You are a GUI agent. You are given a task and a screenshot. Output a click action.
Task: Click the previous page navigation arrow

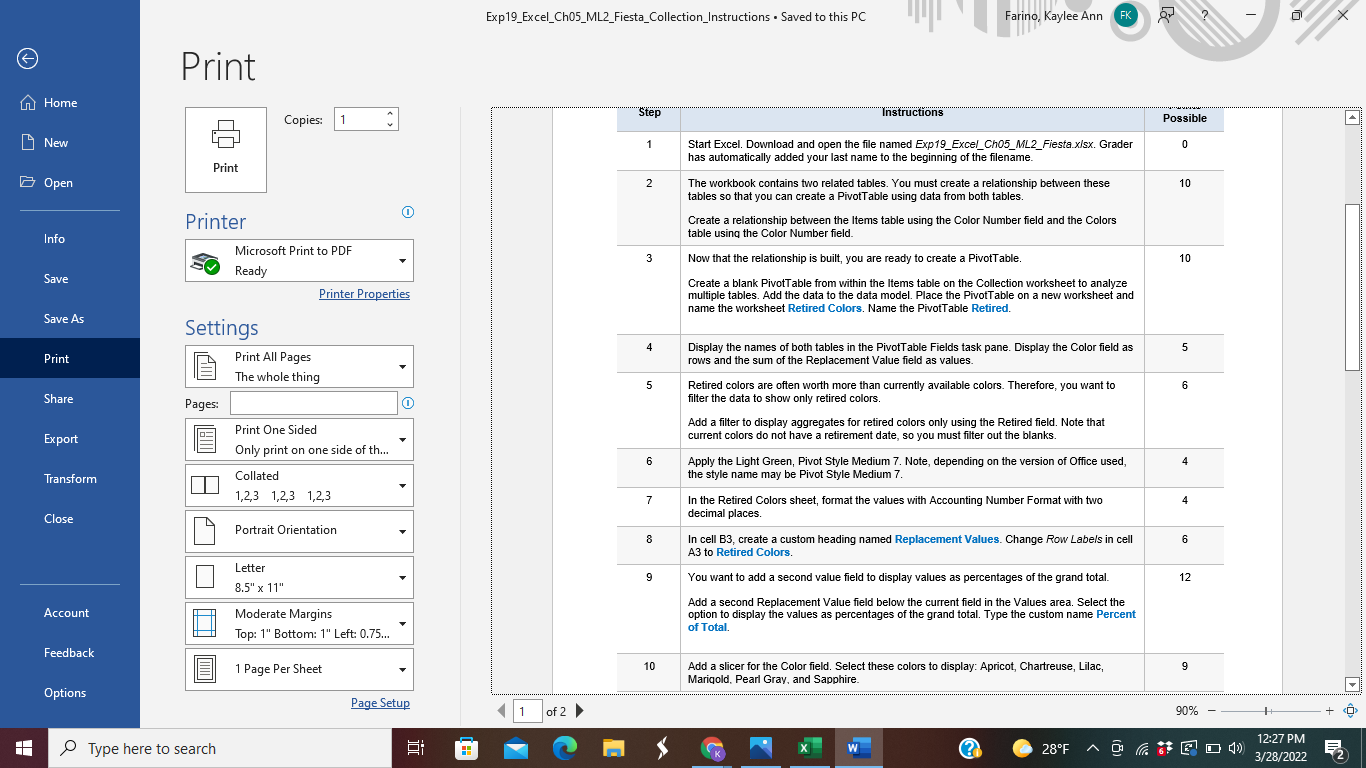pyautogui.click(x=501, y=711)
